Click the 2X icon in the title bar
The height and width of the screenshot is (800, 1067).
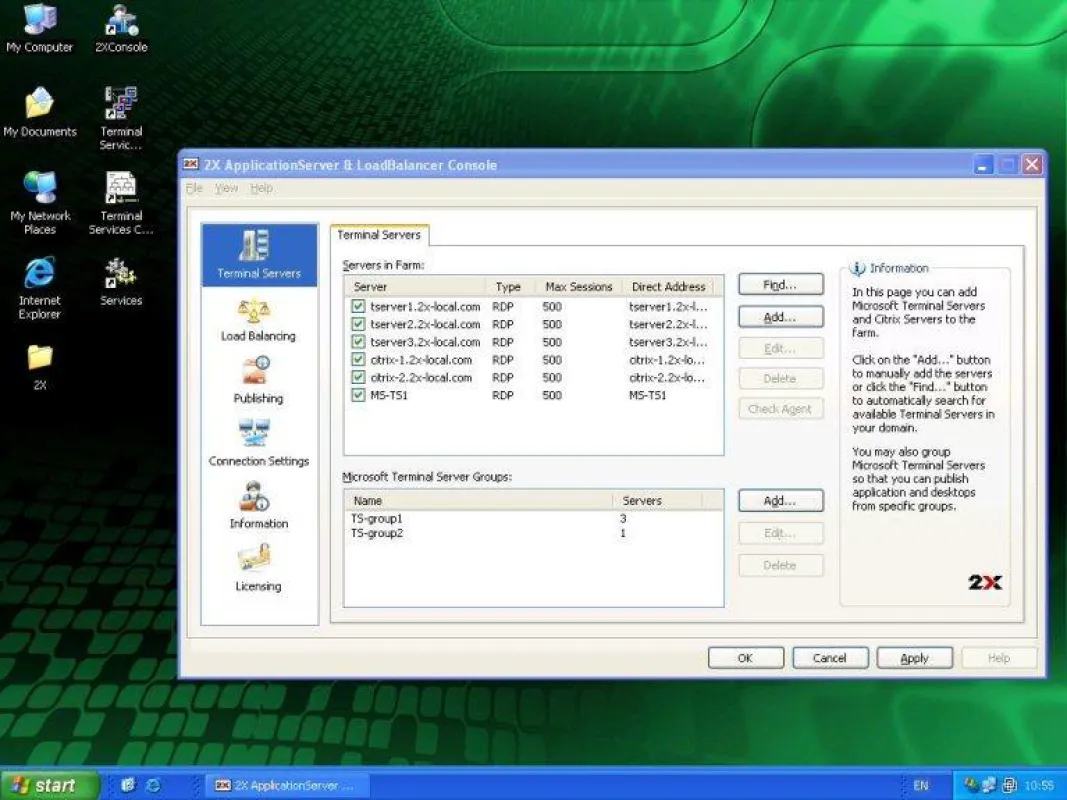191,165
